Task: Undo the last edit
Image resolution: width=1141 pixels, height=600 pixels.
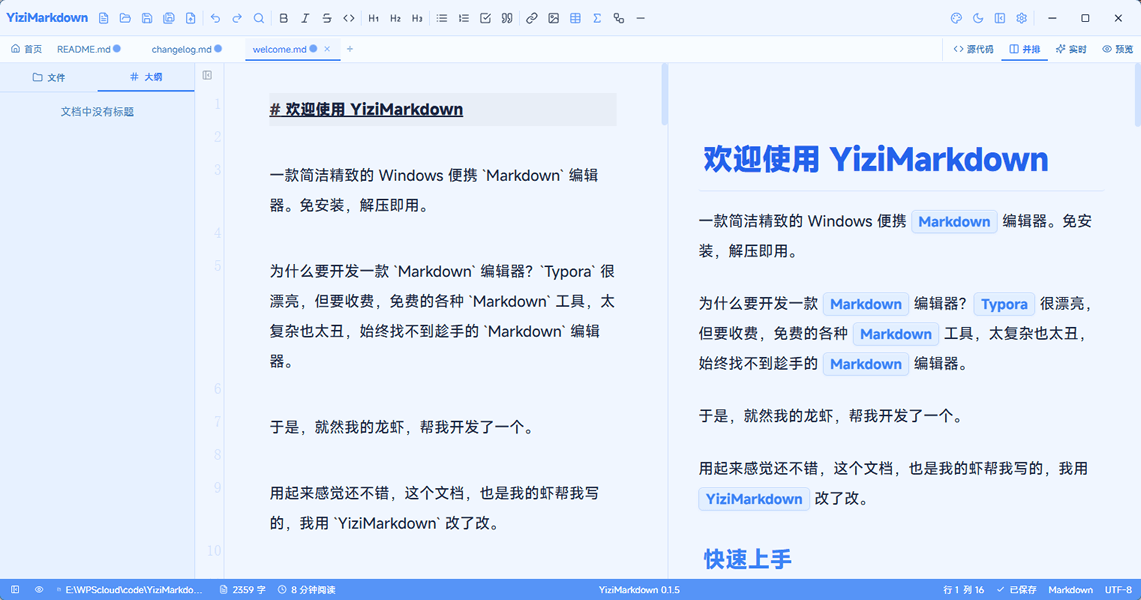Action: point(215,18)
